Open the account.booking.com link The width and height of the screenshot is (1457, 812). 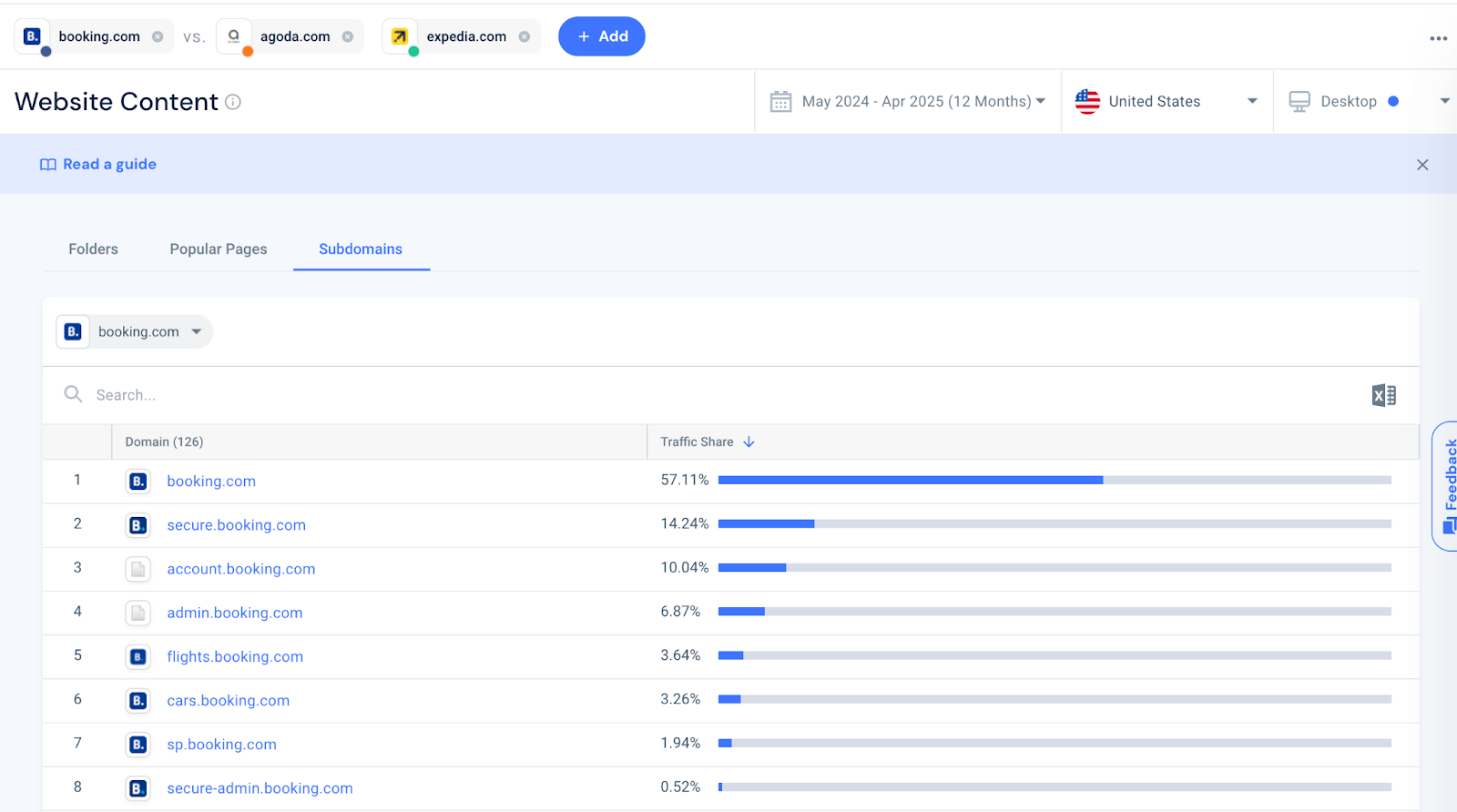click(x=240, y=569)
